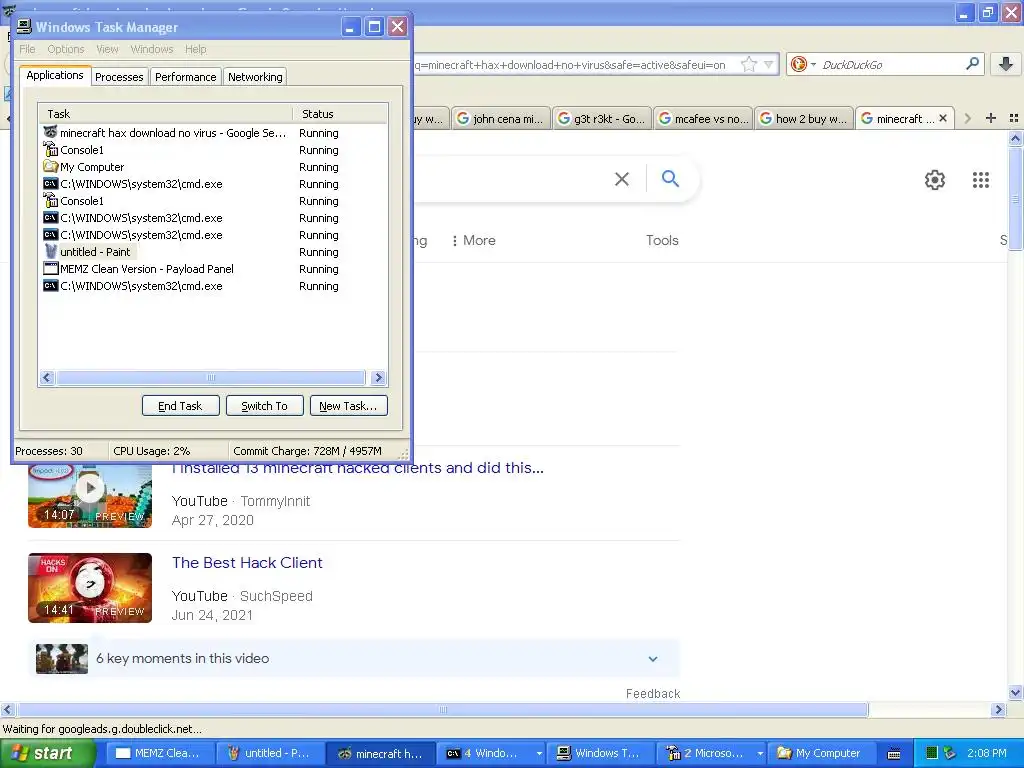The width and height of the screenshot is (1024, 768).
Task: Open the TommyInnit video thumbnail
Action: pyautogui.click(x=90, y=496)
